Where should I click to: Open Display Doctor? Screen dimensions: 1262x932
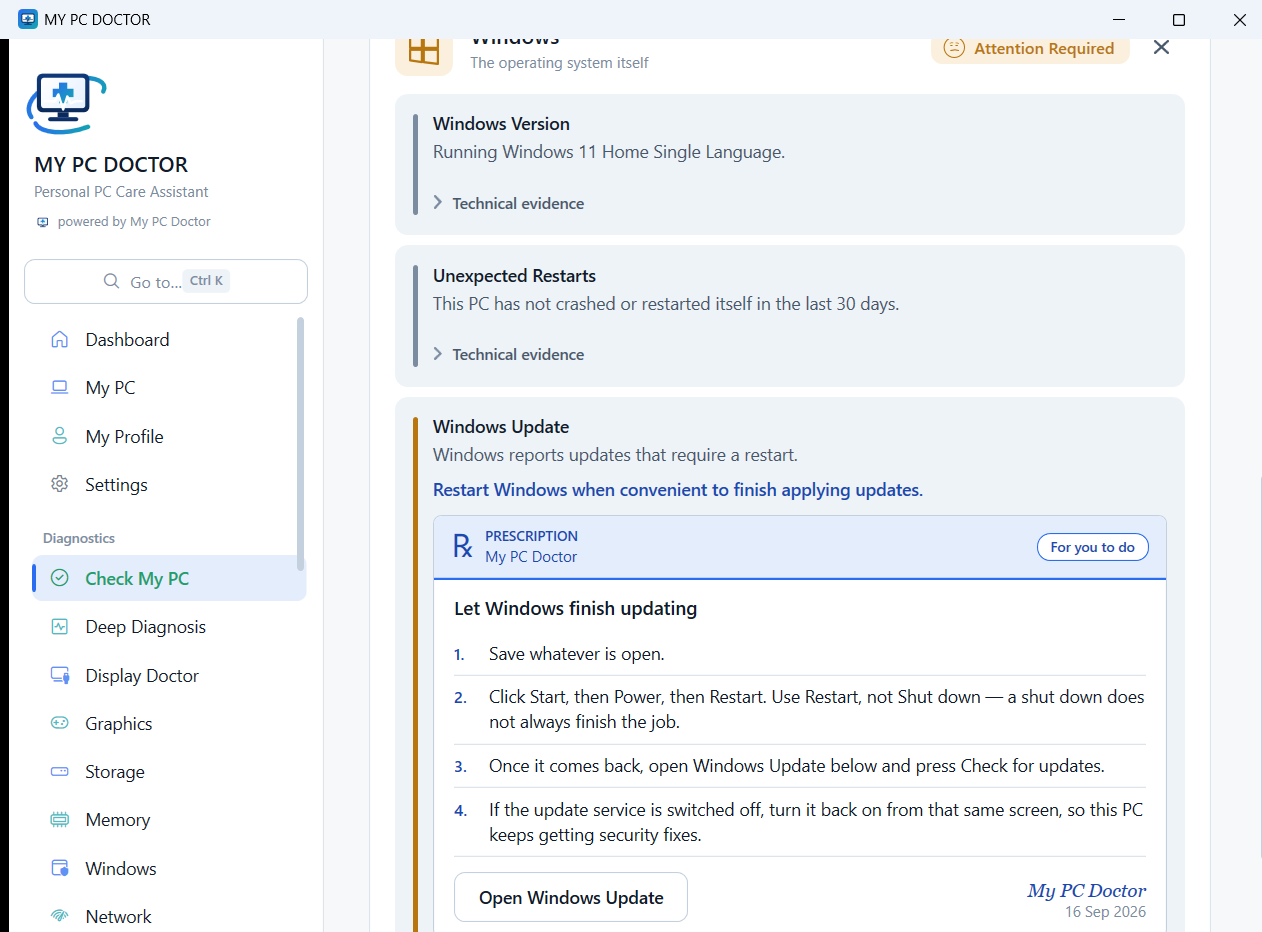[x=169, y=676]
